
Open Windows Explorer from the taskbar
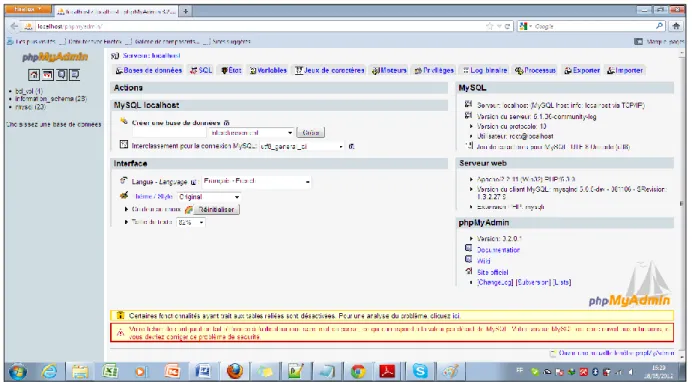click(80, 371)
